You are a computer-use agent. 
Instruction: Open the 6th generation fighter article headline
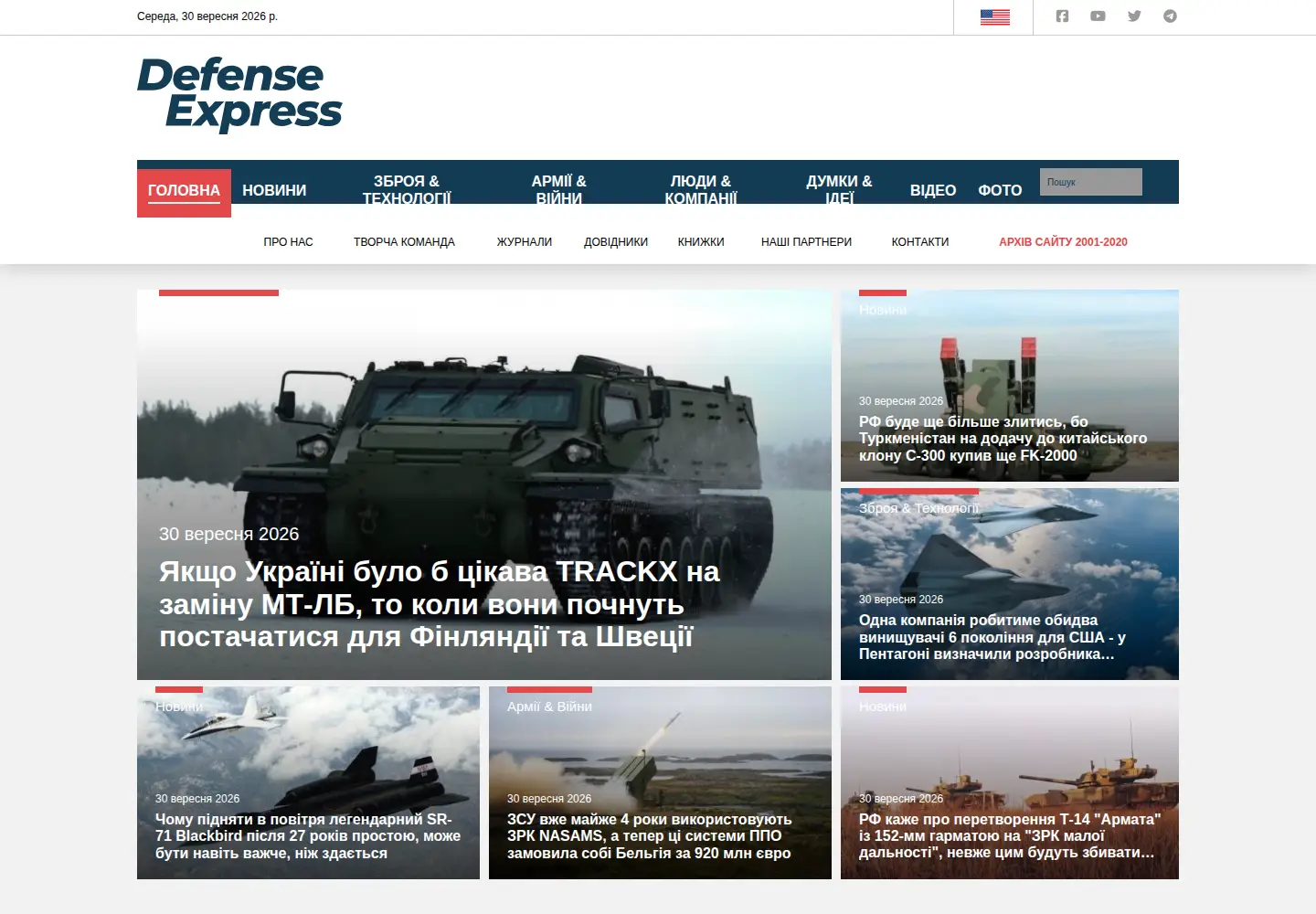point(992,637)
